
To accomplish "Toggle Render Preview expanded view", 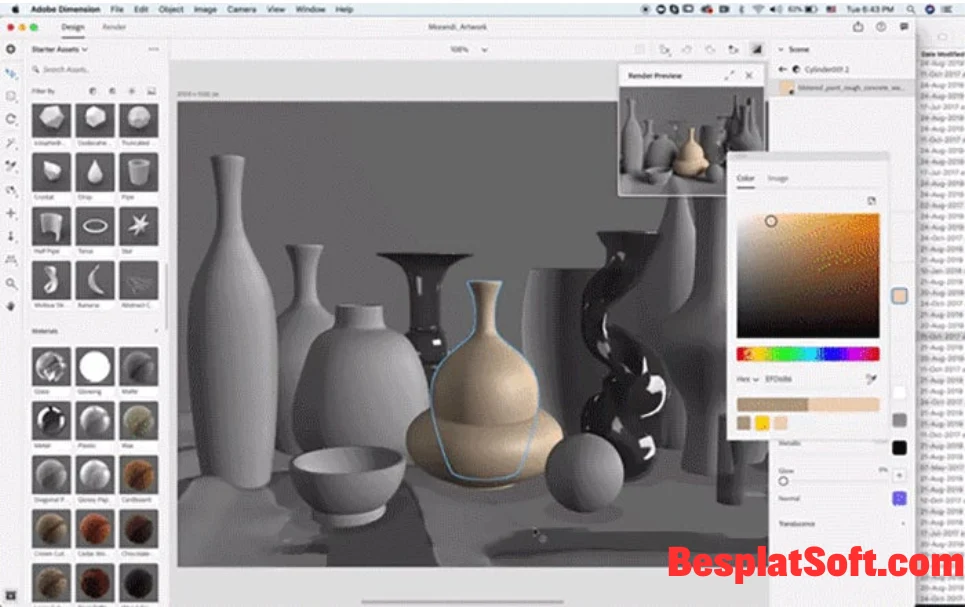I will tap(729, 73).
